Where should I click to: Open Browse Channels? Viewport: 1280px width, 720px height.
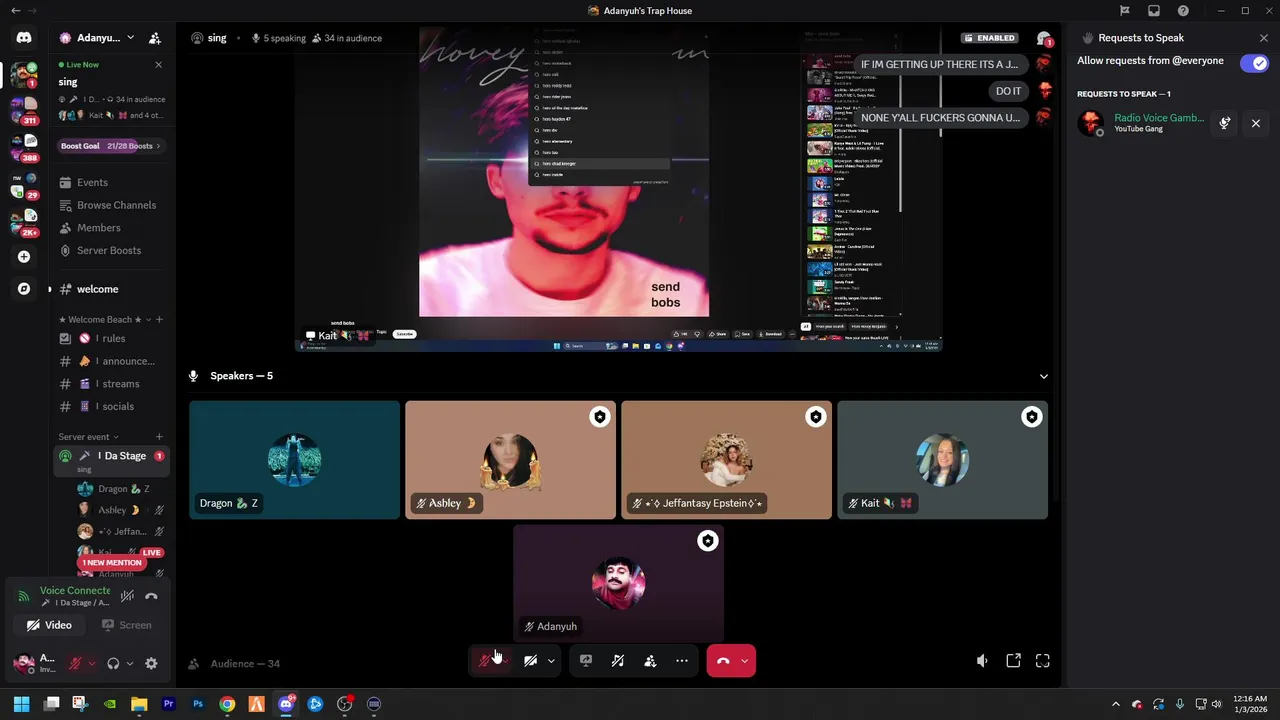[110, 205]
